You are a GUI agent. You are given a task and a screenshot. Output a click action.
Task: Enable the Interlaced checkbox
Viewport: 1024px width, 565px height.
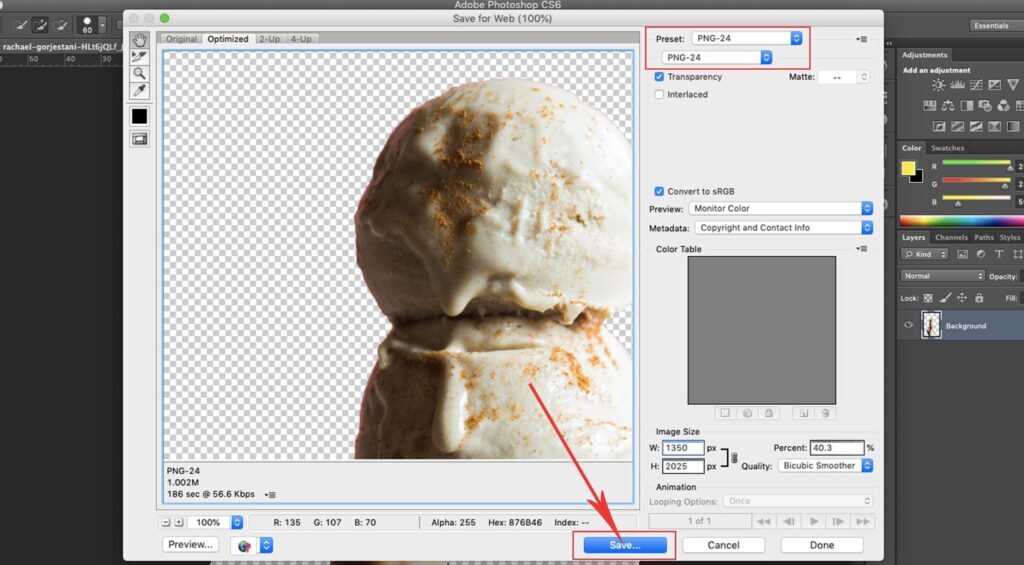660,95
